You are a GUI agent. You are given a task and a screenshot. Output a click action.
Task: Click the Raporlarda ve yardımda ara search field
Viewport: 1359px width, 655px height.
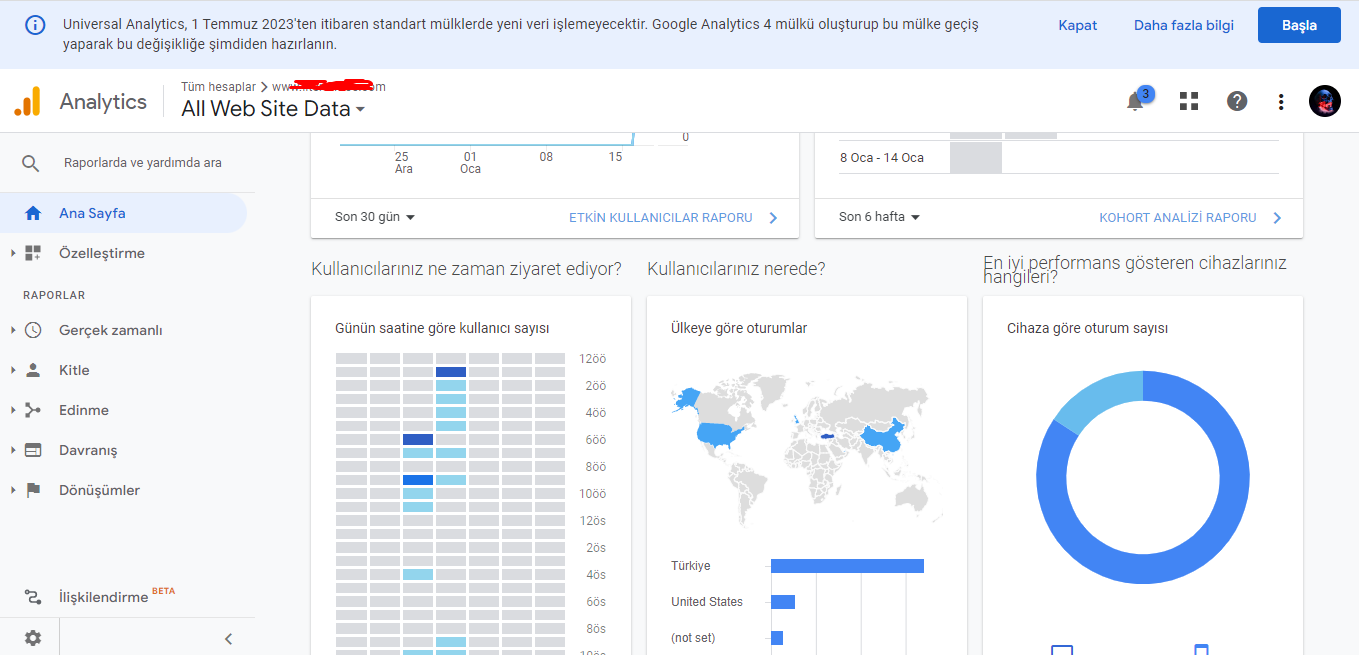tap(143, 163)
